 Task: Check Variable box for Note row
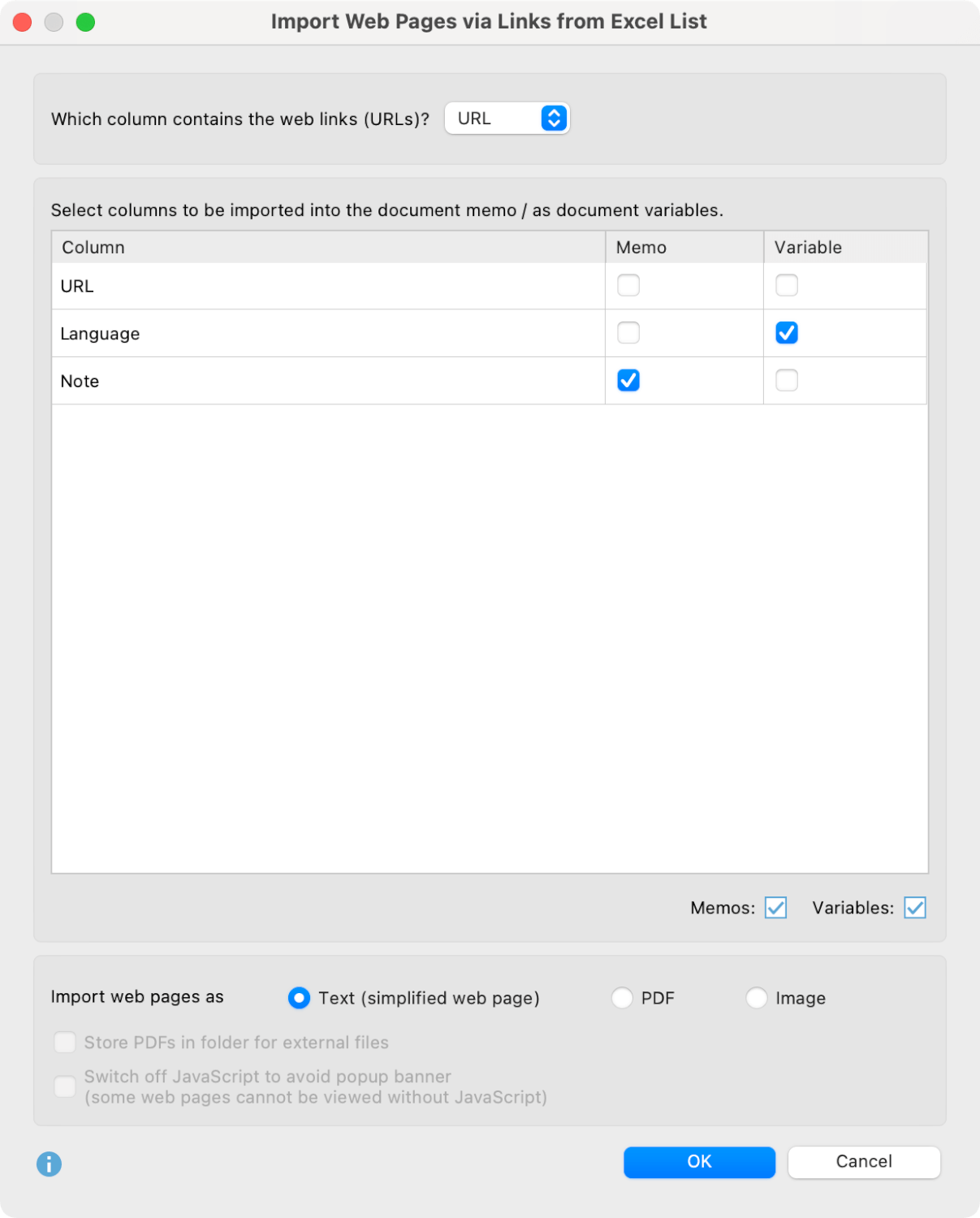click(x=787, y=380)
